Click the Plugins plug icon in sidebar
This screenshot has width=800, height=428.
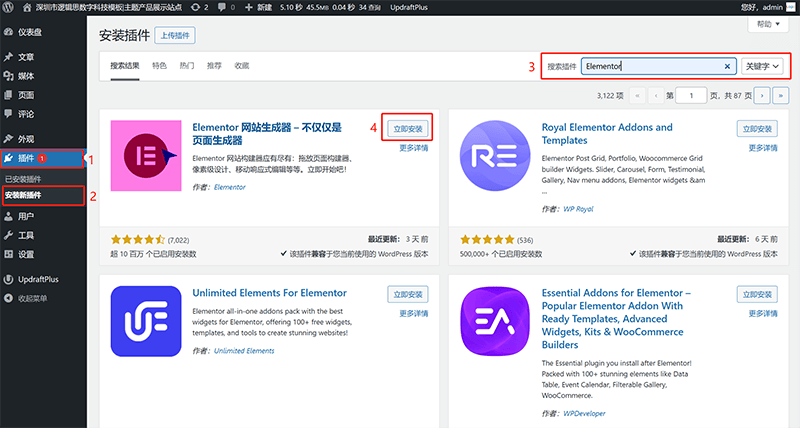pos(8,158)
